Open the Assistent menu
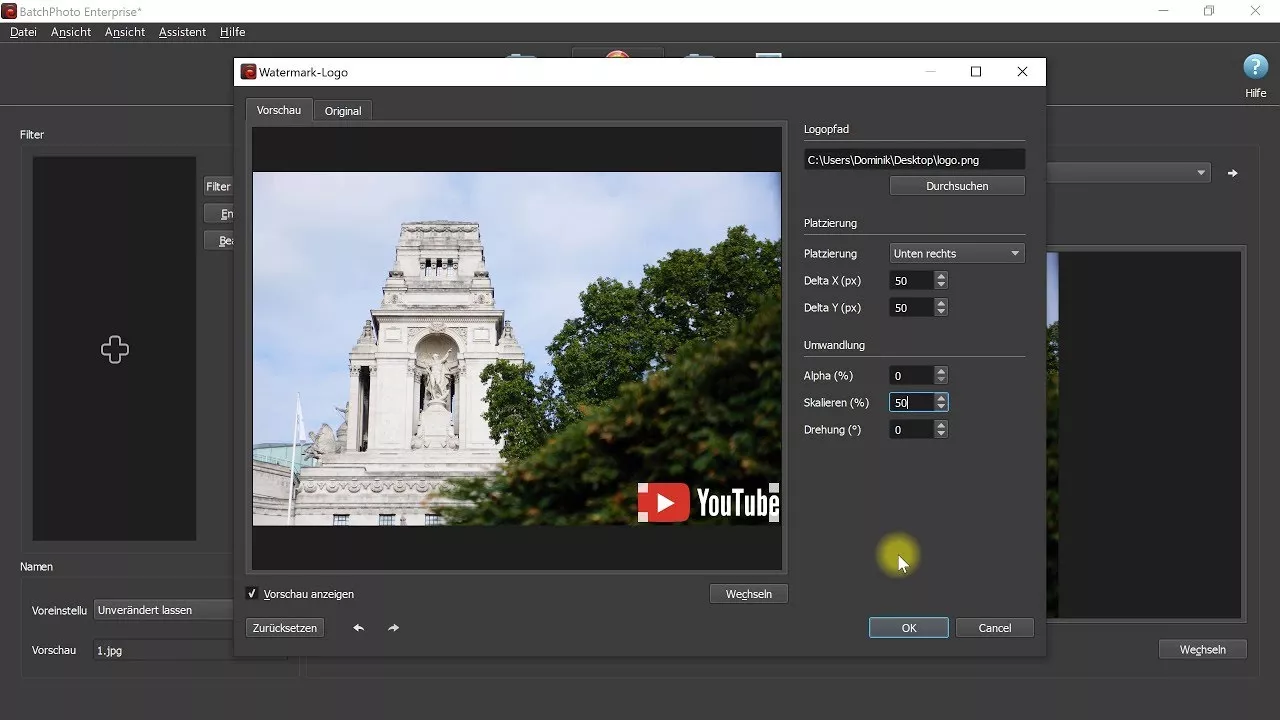The width and height of the screenshot is (1280, 720). click(x=181, y=31)
